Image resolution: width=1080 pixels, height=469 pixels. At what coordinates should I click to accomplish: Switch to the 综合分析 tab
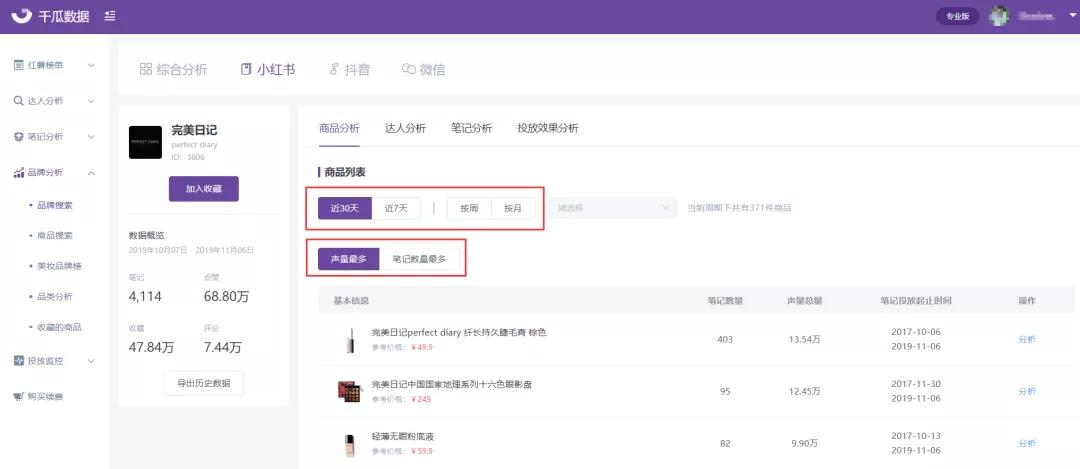[174, 69]
